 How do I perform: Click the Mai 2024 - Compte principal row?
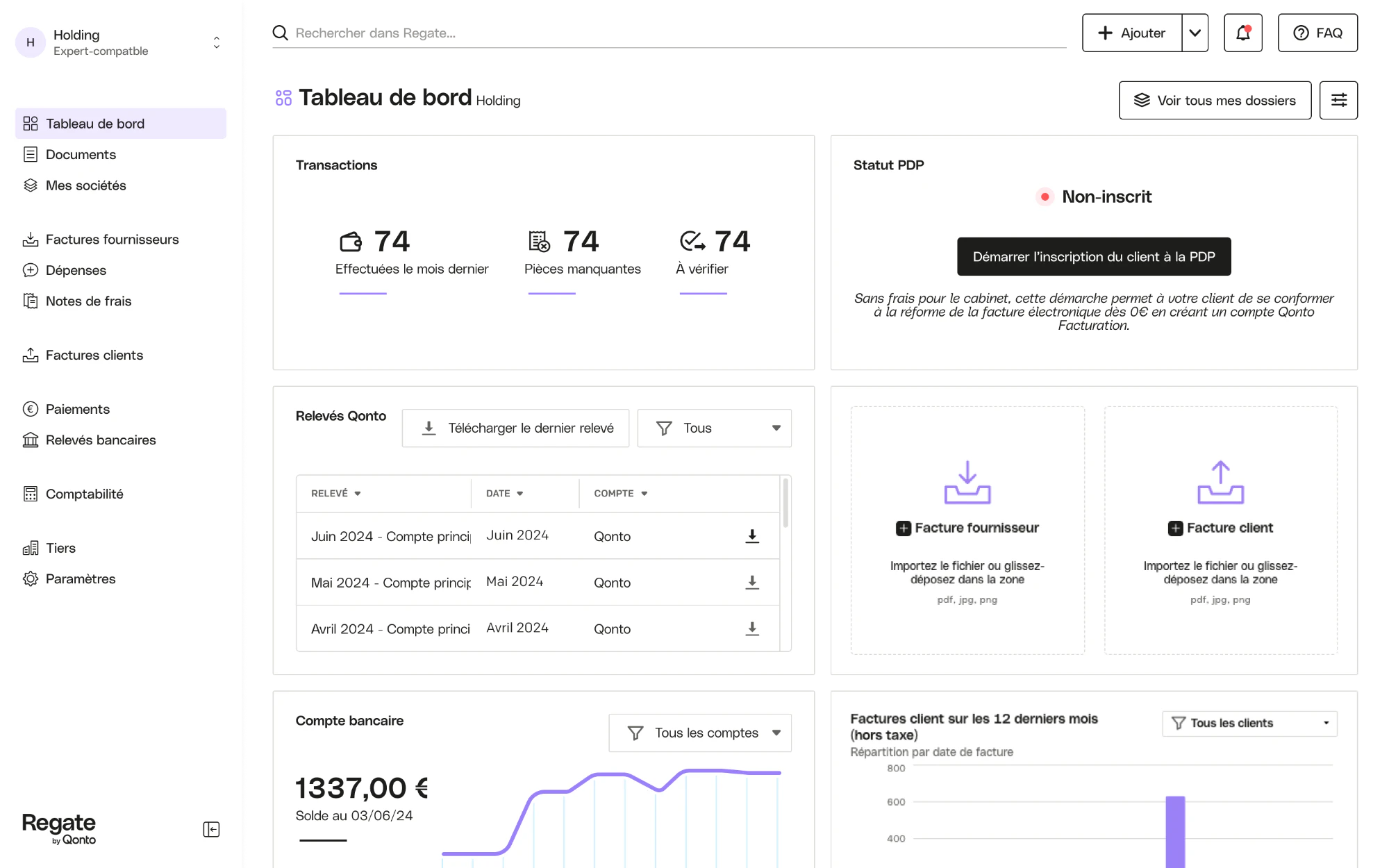538,583
